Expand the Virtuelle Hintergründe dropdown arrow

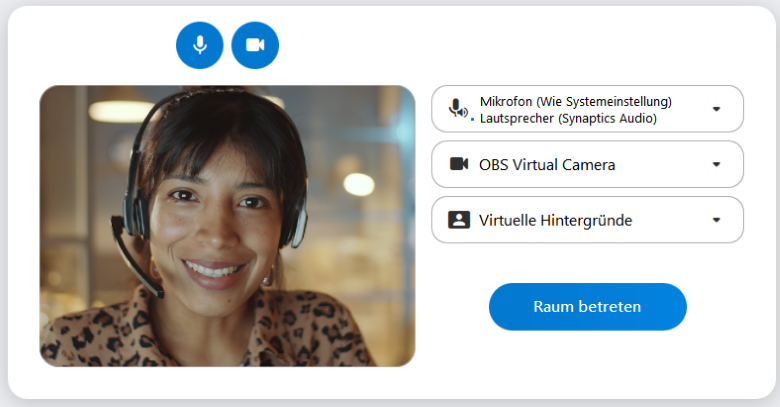pyautogui.click(x=716, y=221)
